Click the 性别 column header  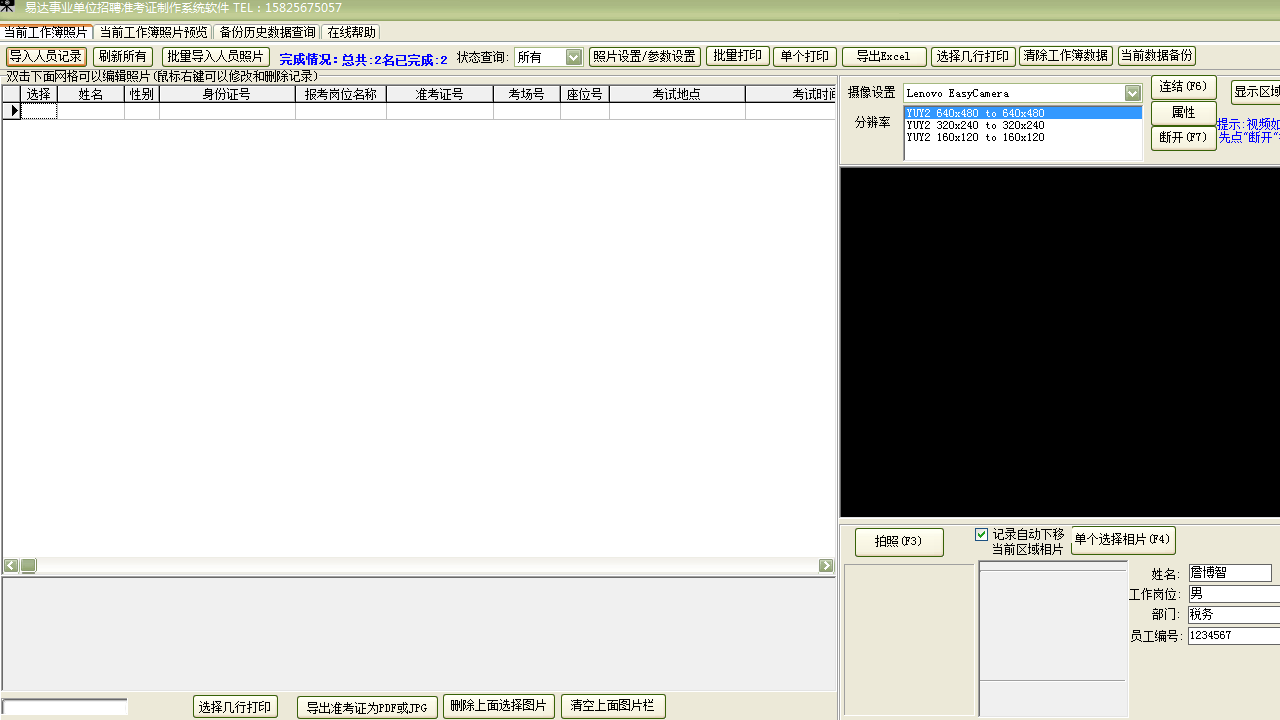[142, 94]
